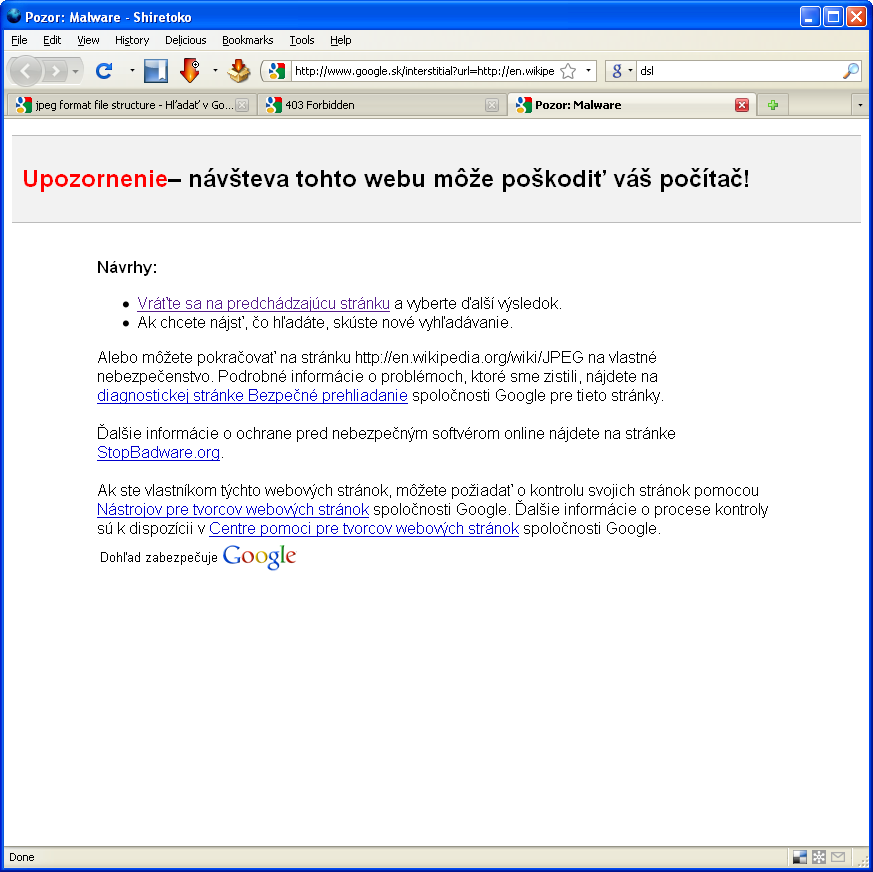Close the Shiretoko browser window
Viewport: 873px width, 872px height.
(856, 16)
